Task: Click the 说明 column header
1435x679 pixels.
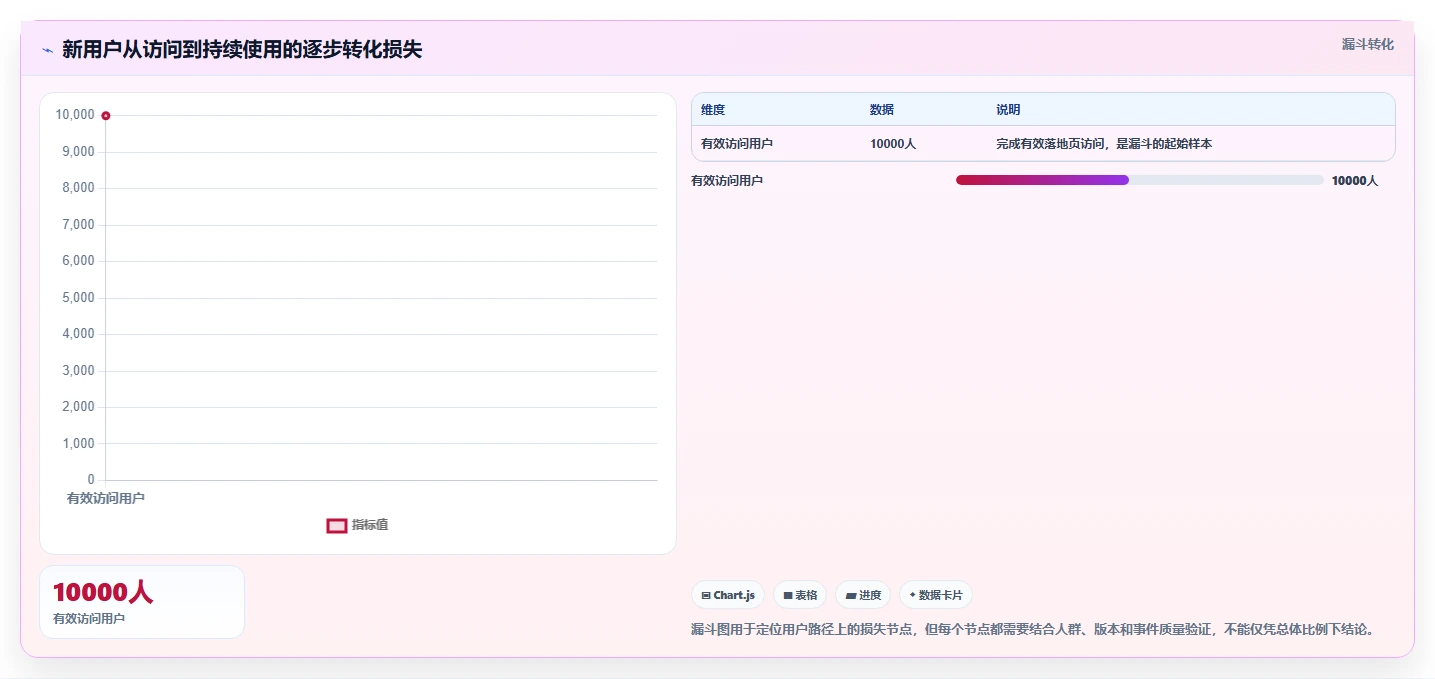Action: click(x=1008, y=110)
